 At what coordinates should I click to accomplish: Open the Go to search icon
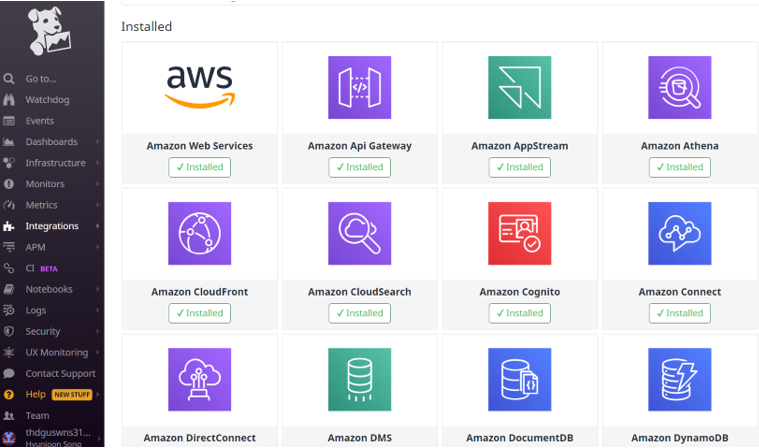click(x=9, y=78)
